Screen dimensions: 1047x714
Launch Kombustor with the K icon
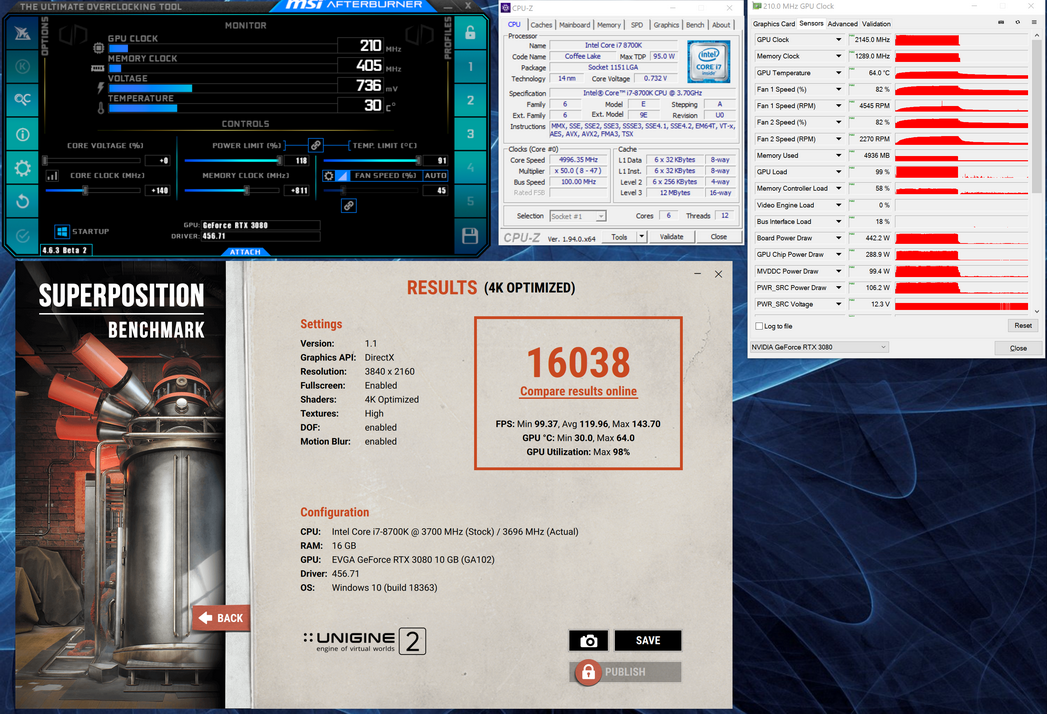pyautogui.click(x=22, y=66)
